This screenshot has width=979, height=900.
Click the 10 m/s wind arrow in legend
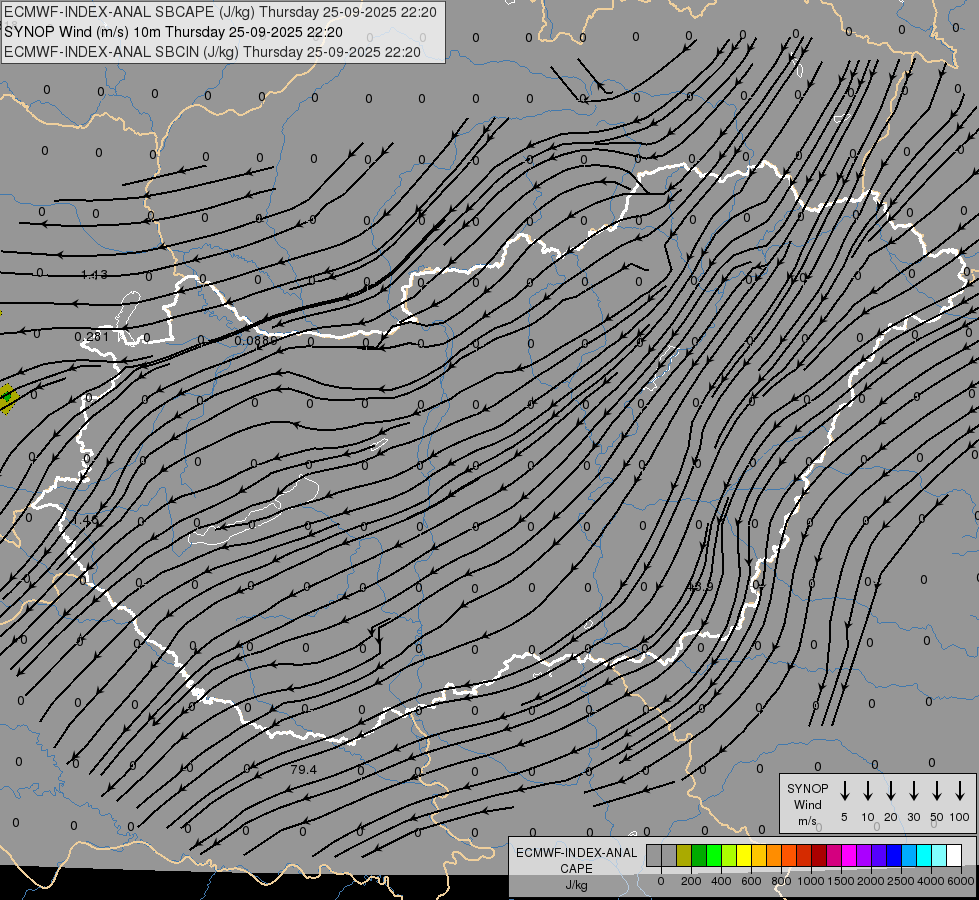(x=868, y=791)
